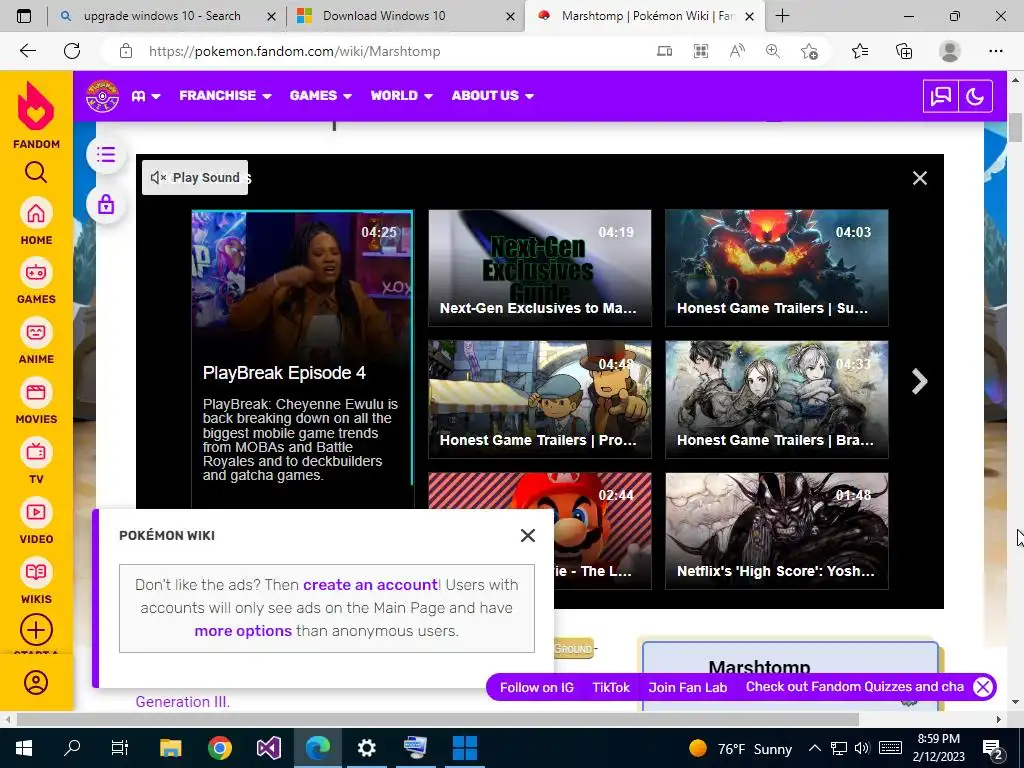Unmute video with Play Sound
This screenshot has height=768, width=1024.
click(195, 178)
